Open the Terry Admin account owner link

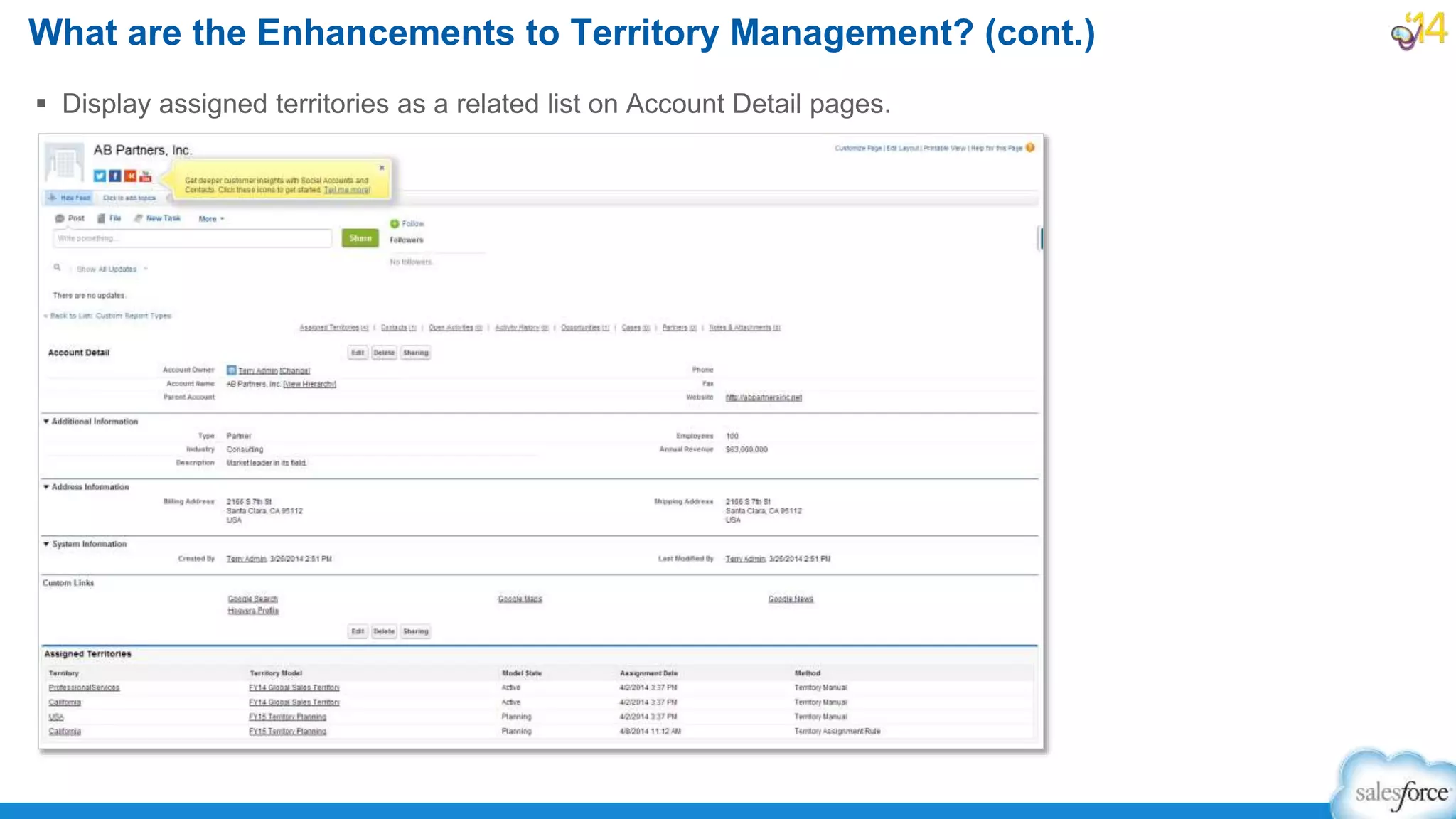[x=257, y=370]
